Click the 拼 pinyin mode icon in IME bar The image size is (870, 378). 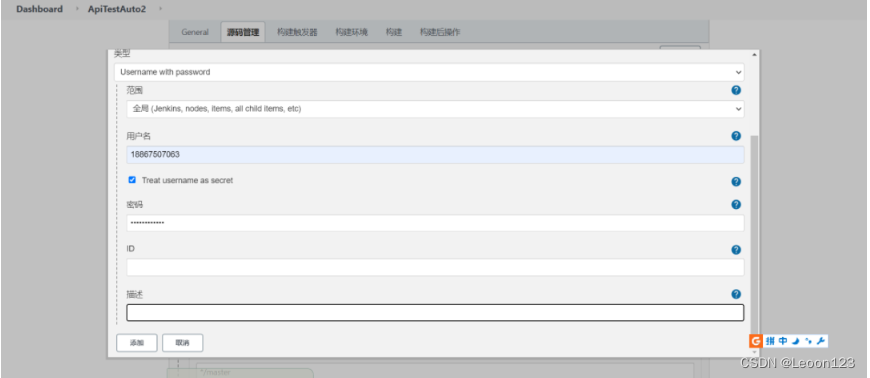tap(770, 341)
